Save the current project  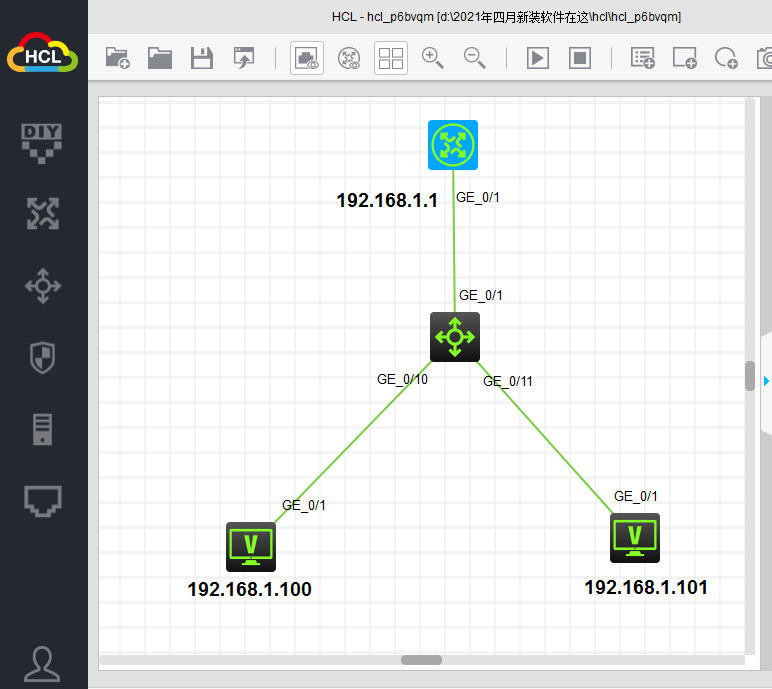202,58
